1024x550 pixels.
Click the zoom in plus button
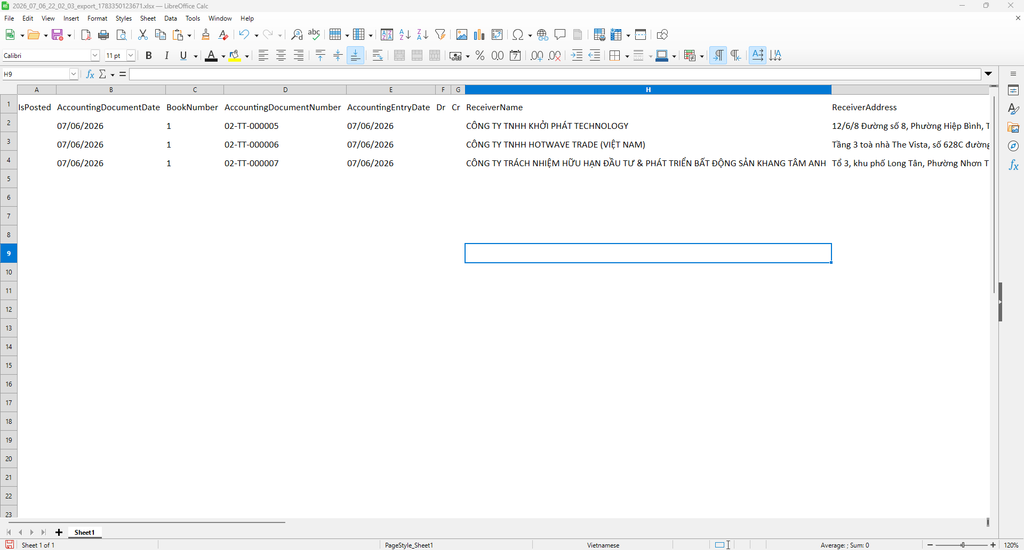pyautogui.click(x=993, y=545)
